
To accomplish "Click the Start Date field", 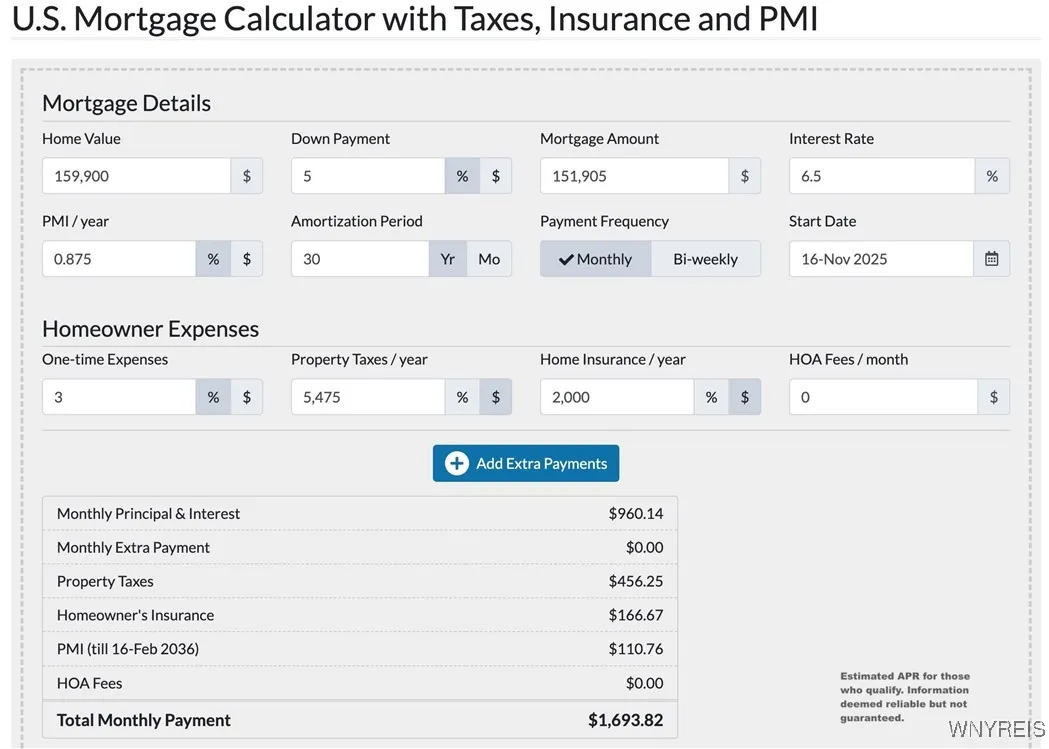I will coord(881,259).
